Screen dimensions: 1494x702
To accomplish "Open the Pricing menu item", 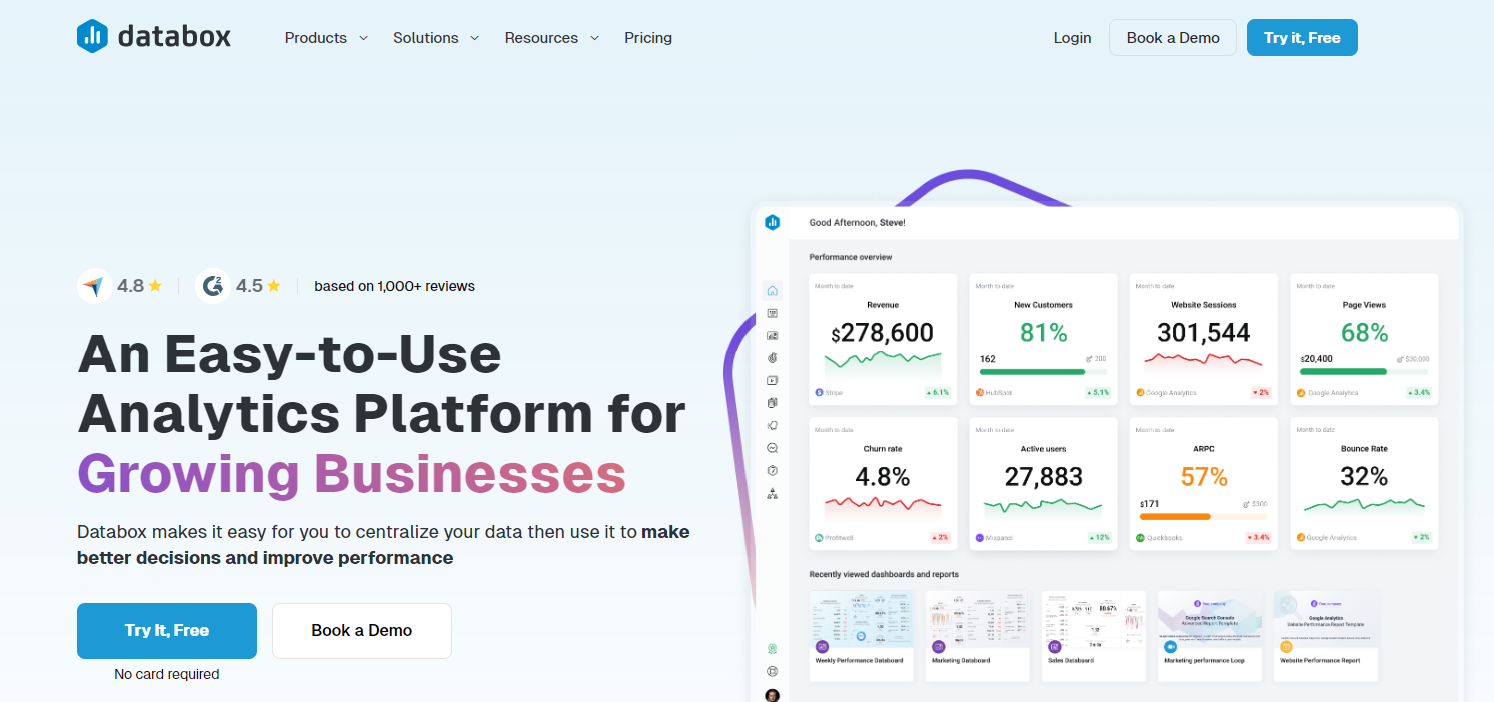I will pos(648,37).
